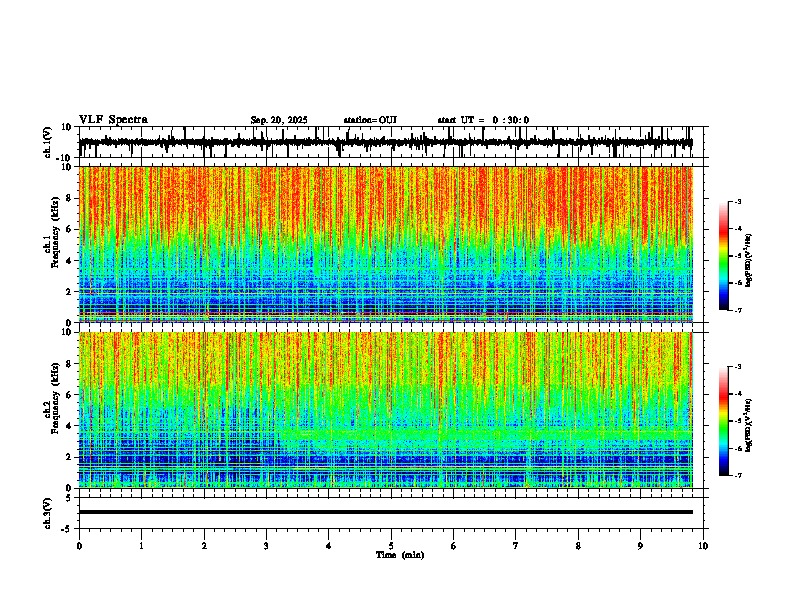The image size is (792, 612).
Task: Click the "ch.3(V)" axis label
Action: click(48, 513)
